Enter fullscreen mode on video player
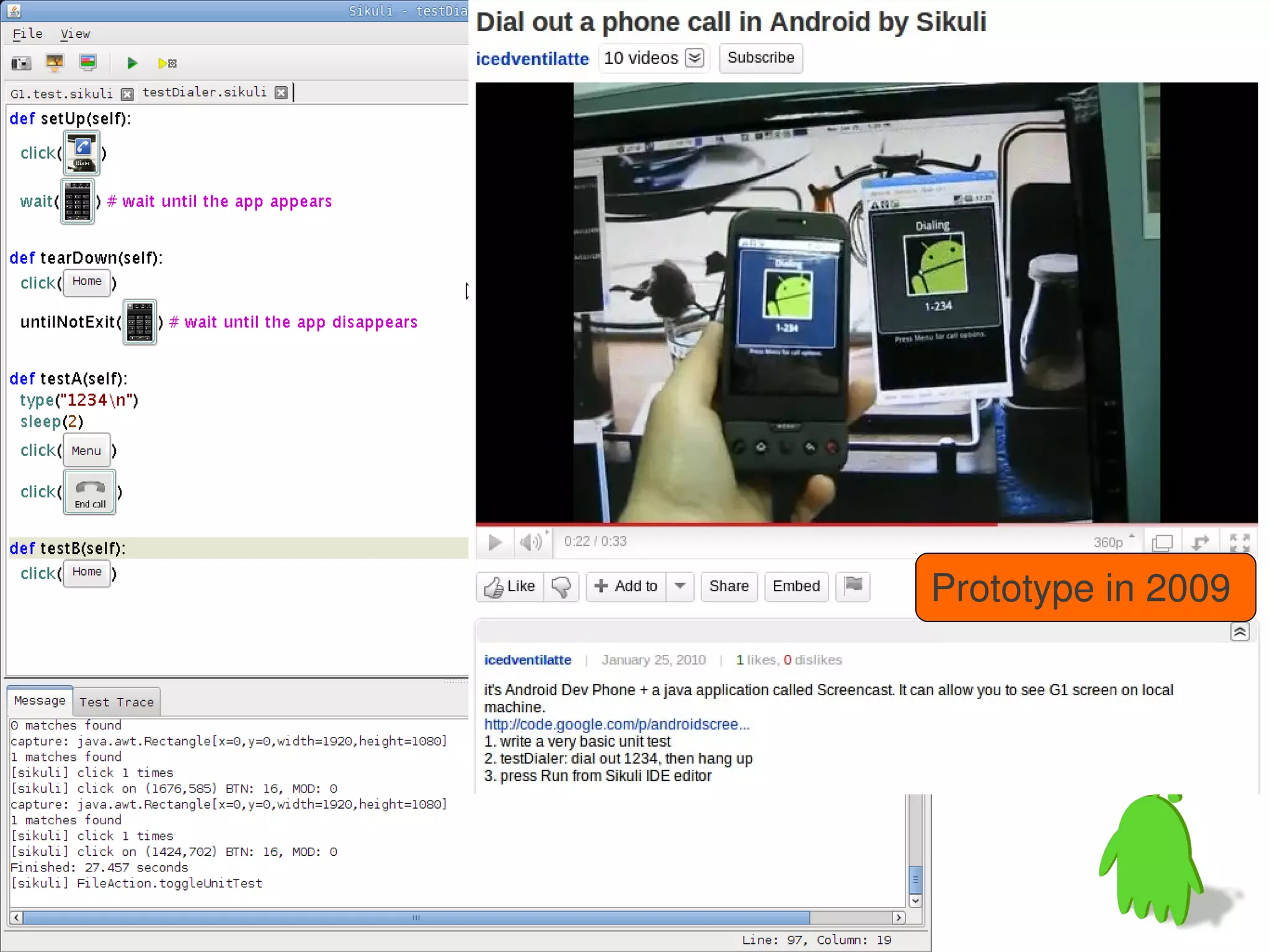 click(1239, 543)
